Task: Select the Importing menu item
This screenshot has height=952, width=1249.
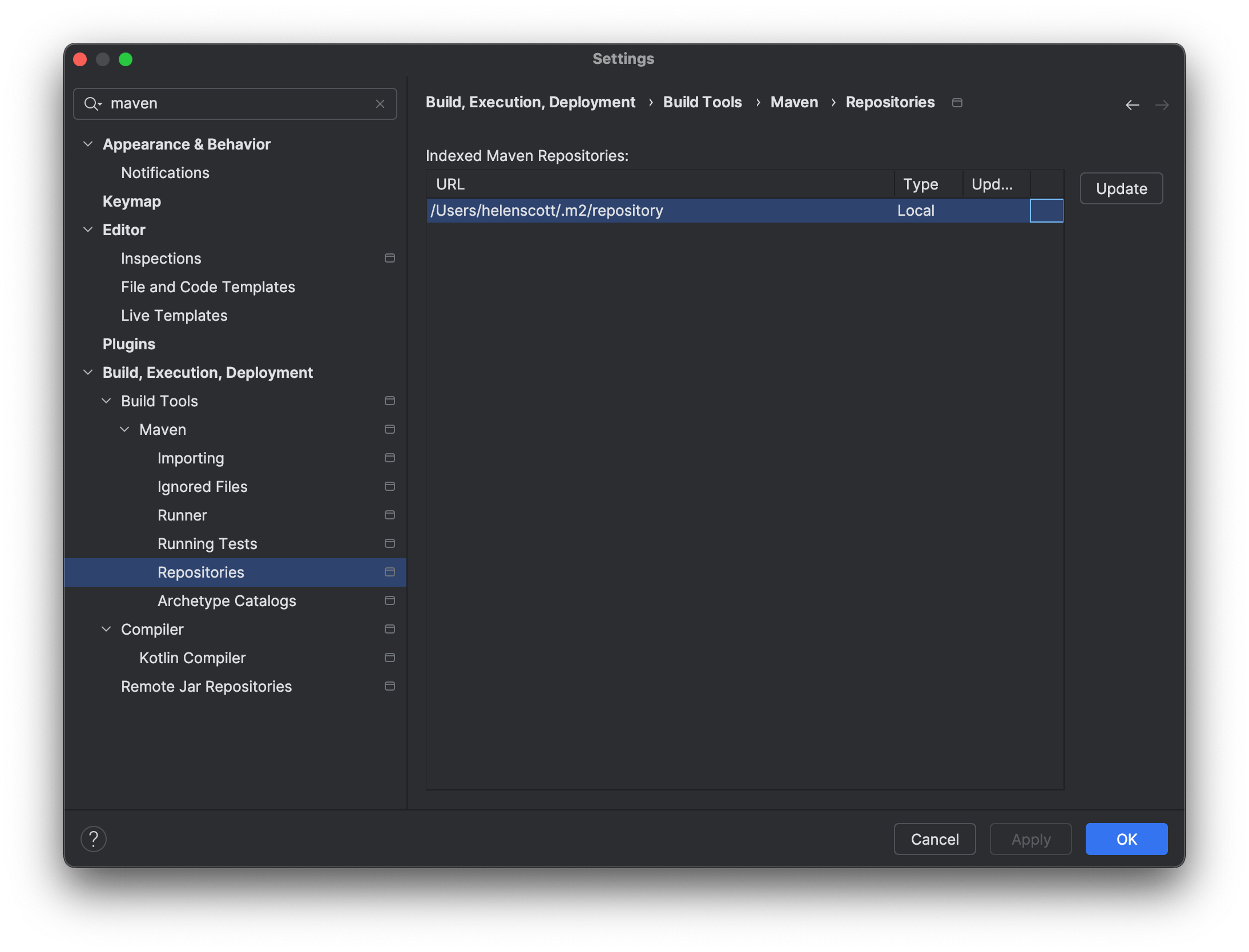Action: (191, 458)
